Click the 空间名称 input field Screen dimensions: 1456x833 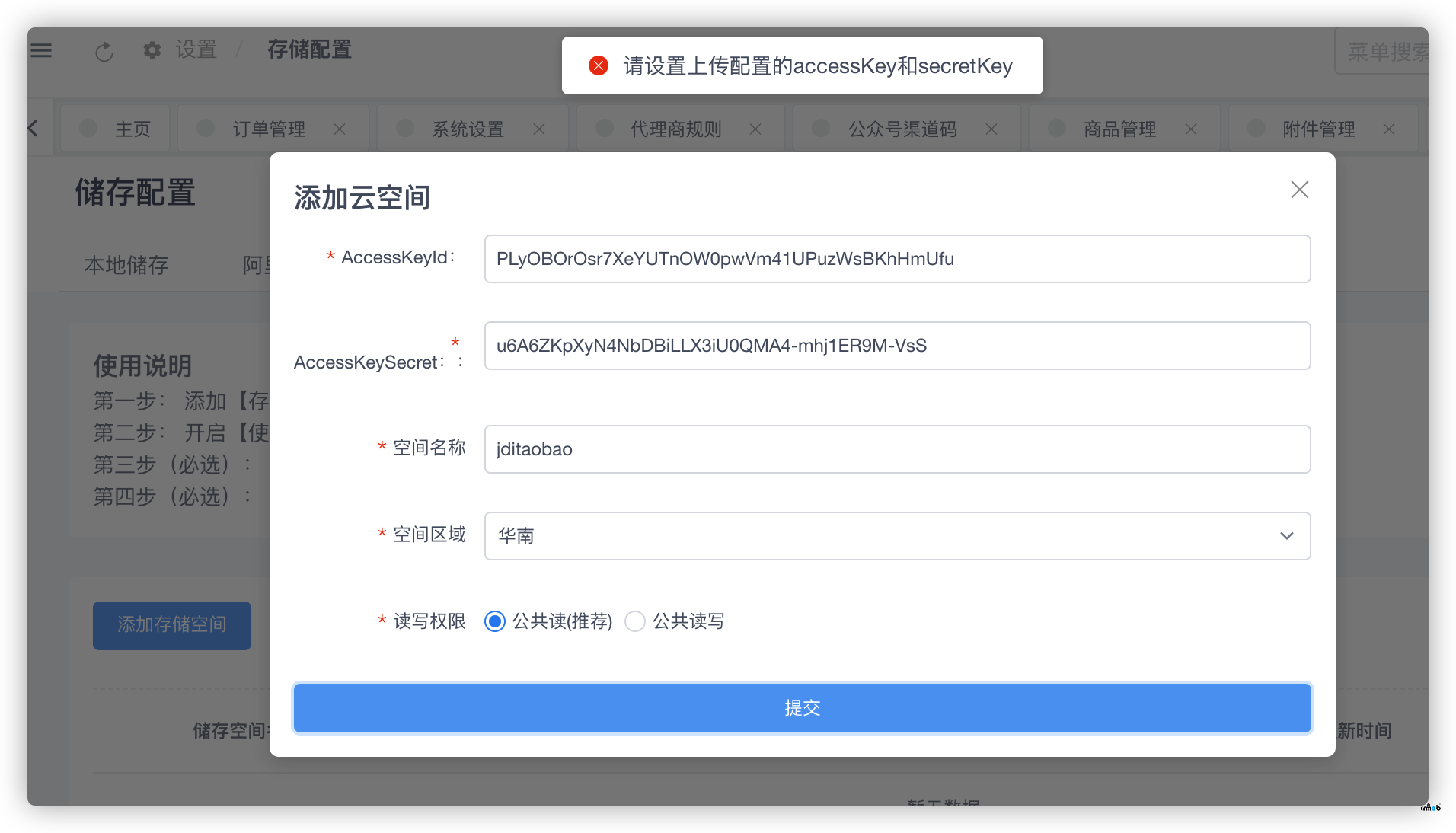point(896,449)
